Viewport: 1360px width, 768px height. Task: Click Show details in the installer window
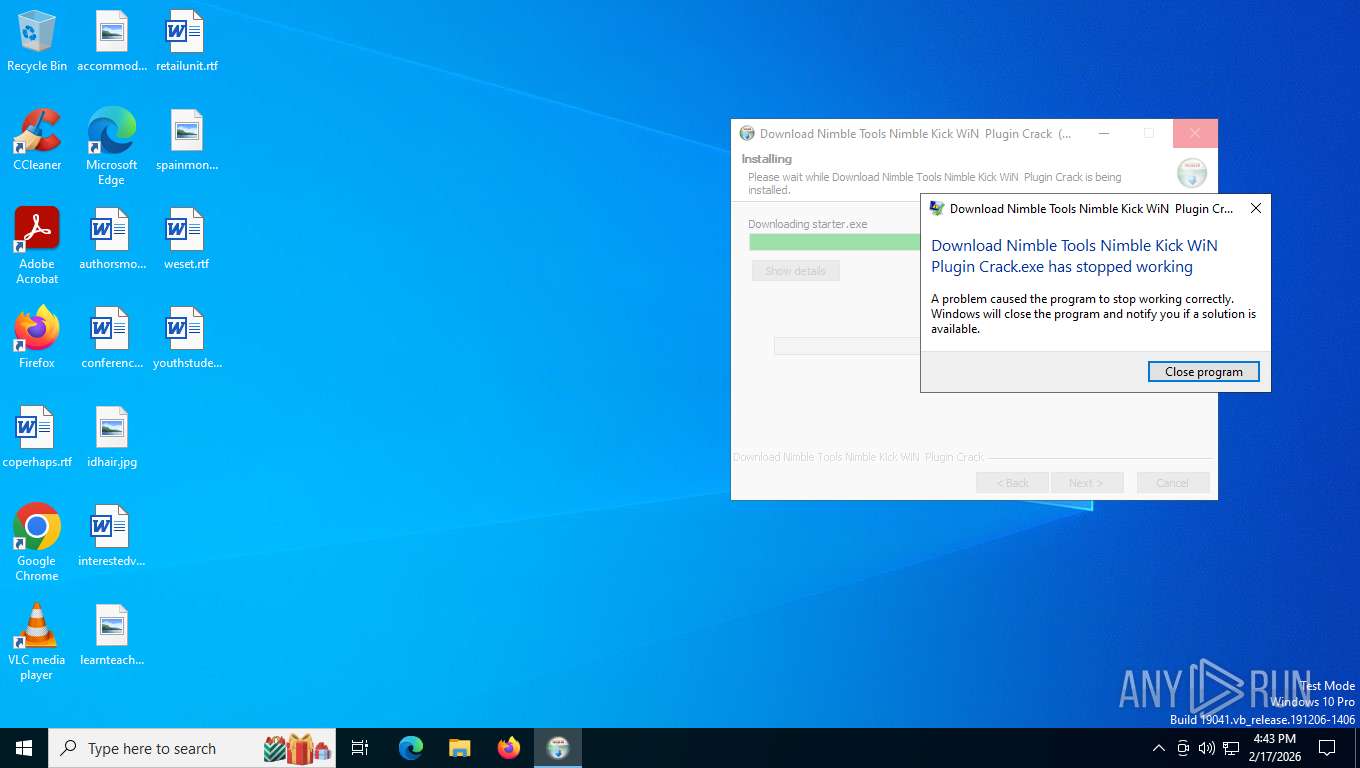pyautogui.click(x=796, y=271)
